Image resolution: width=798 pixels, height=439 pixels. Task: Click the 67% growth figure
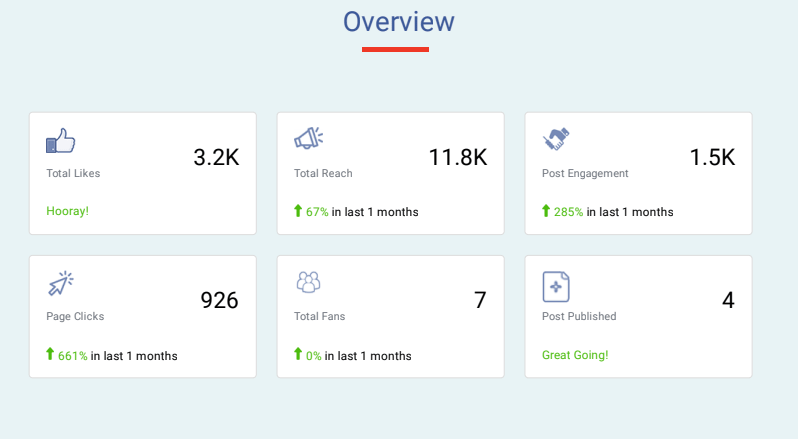[x=317, y=212]
